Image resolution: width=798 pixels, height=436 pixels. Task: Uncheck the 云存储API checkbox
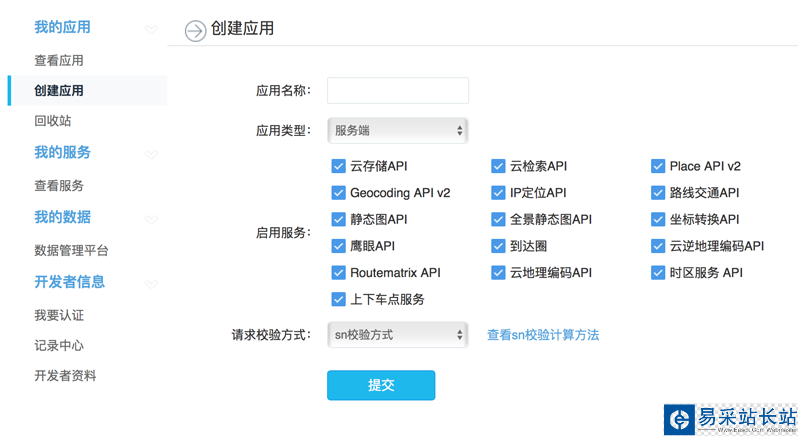338,166
